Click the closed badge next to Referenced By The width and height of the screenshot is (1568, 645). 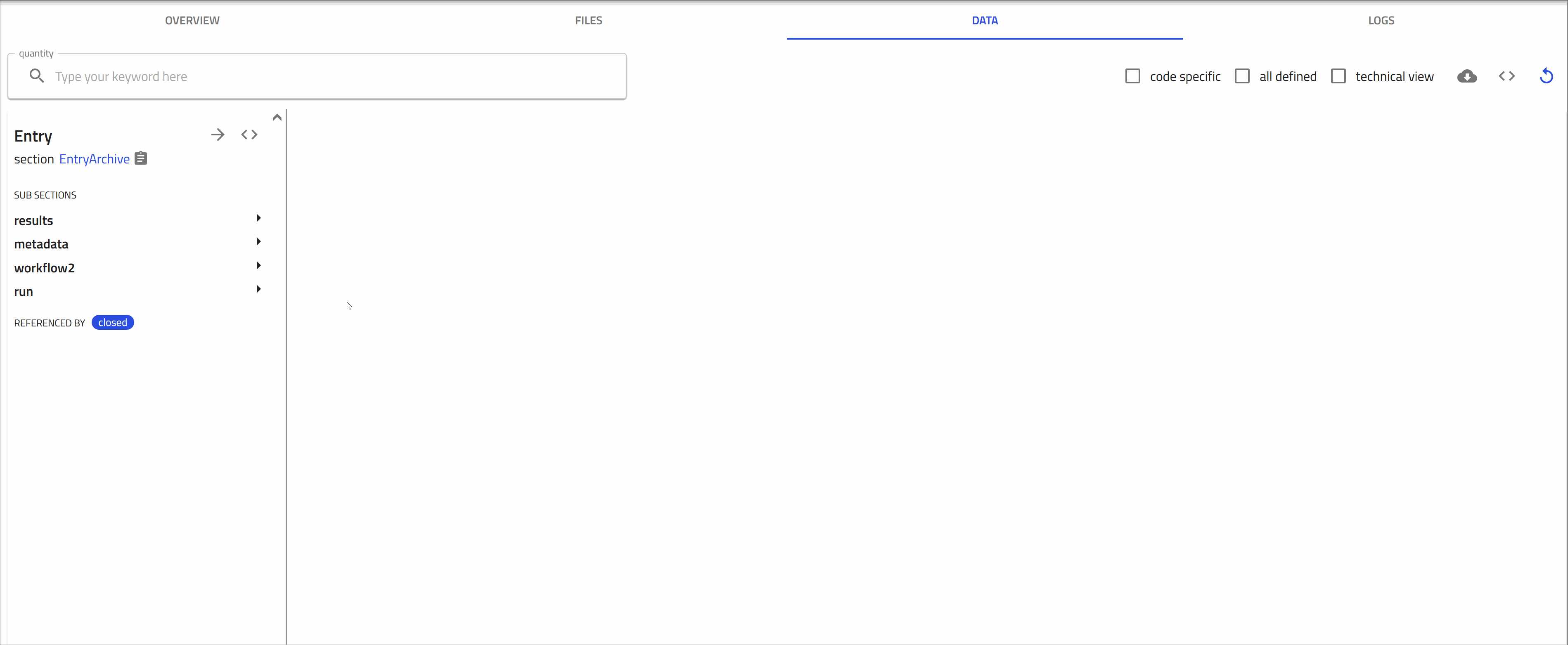(113, 323)
